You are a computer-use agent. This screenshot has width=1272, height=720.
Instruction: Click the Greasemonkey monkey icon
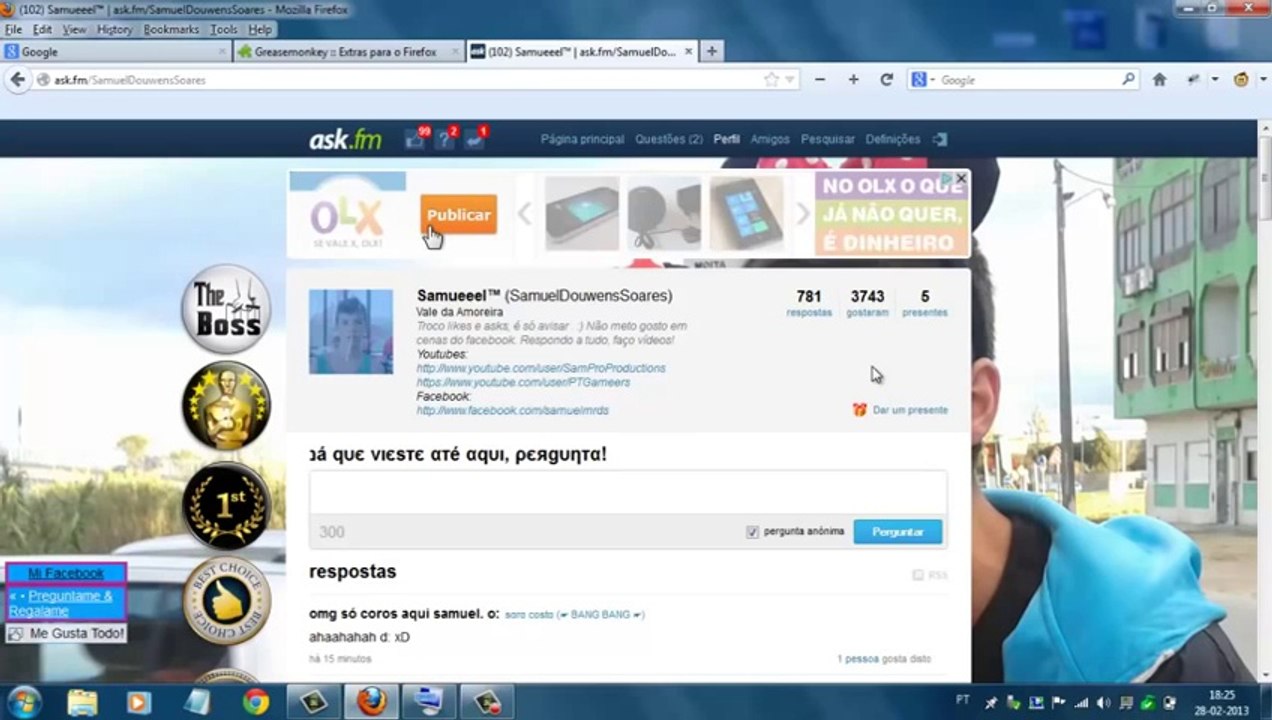click(1241, 79)
